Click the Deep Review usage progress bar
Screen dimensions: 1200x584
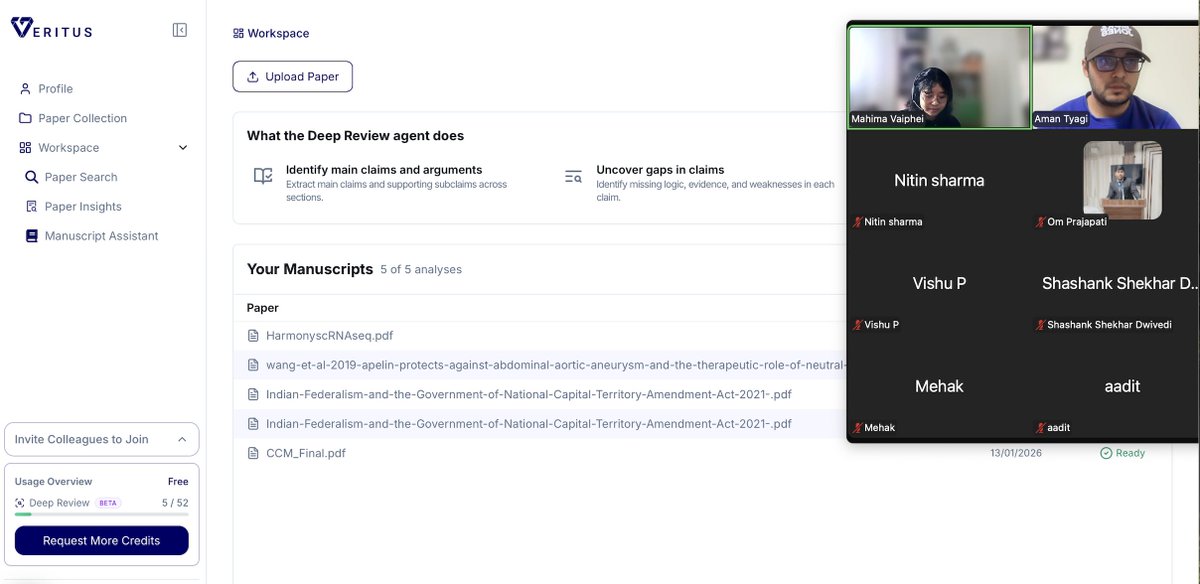[x=101, y=514]
